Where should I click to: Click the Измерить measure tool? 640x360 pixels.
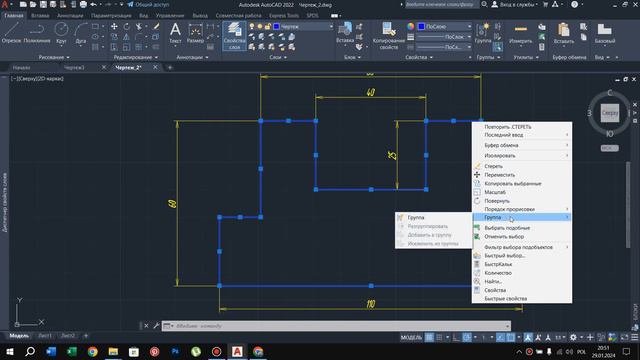(x=520, y=33)
